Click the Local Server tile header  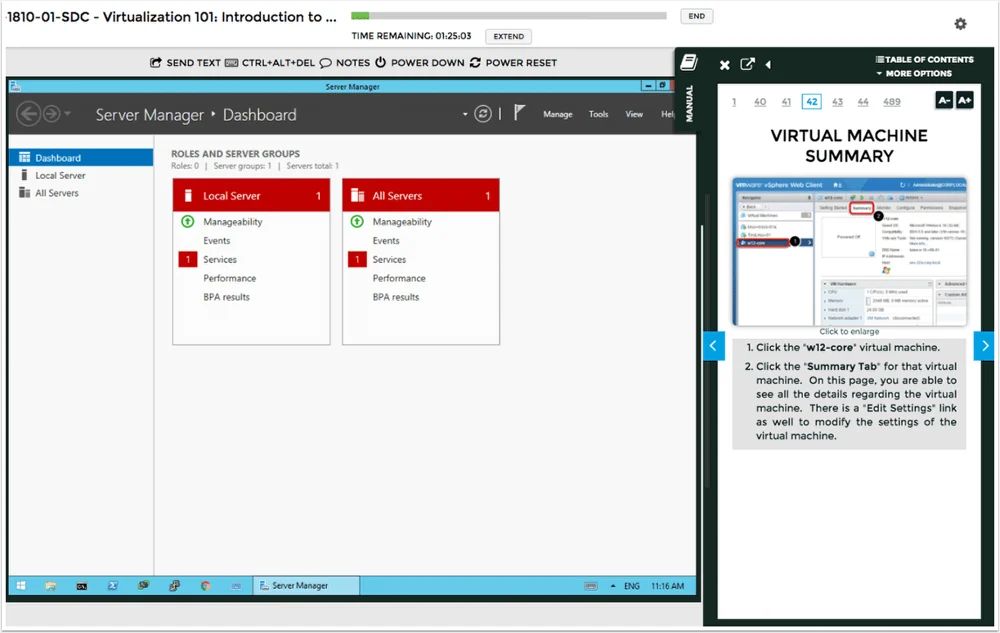[251, 196]
